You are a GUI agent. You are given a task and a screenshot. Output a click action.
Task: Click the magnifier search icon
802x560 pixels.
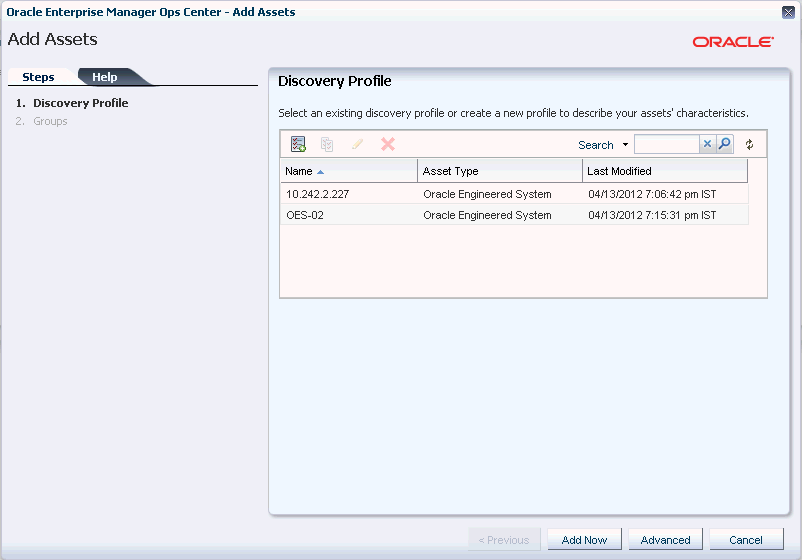724,144
